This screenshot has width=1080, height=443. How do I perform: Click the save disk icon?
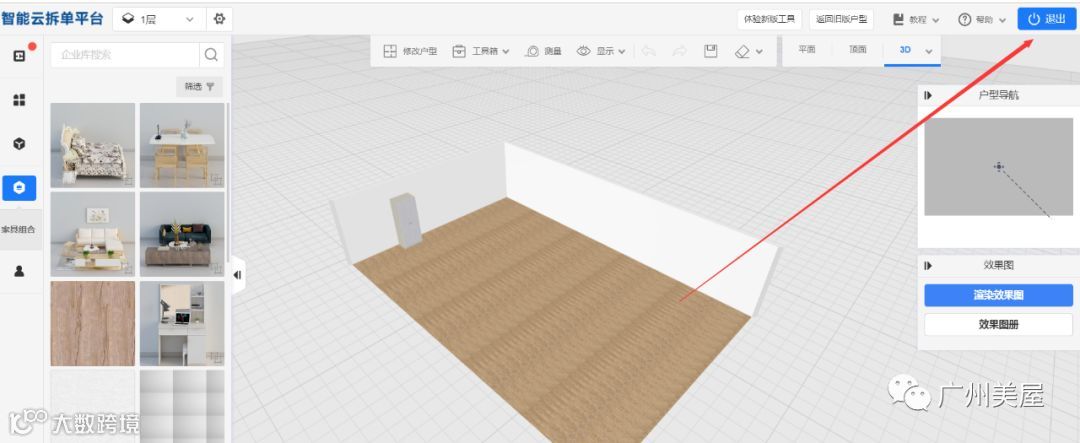click(x=711, y=51)
